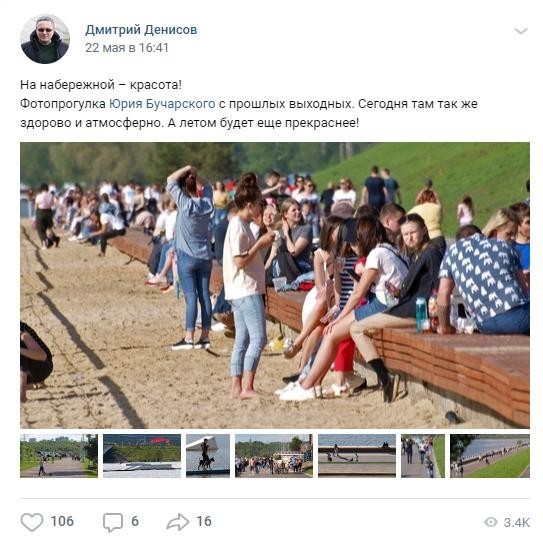Open author name Дмитрий Денисов link
543x539 pixels.
(141, 30)
